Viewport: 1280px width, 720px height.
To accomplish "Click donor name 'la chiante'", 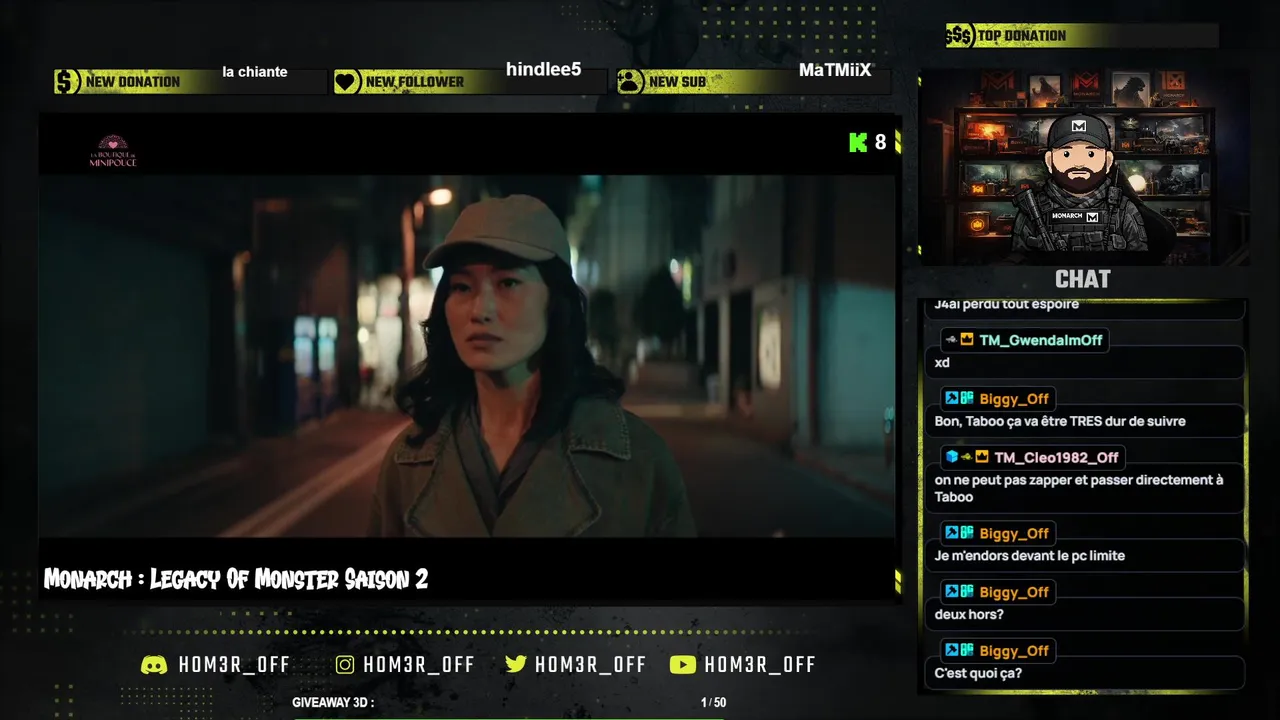I will click(255, 72).
